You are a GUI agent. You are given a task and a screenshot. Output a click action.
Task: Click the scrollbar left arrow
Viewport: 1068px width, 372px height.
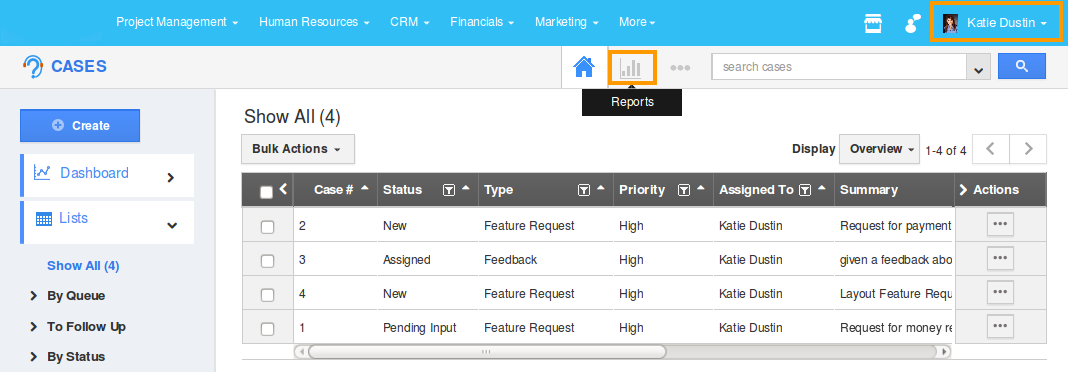coord(300,352)
